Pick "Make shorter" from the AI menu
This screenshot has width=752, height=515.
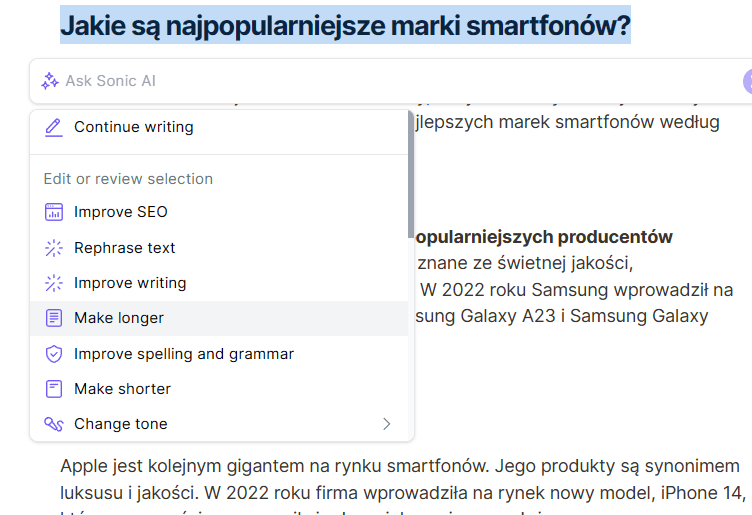tap(122, 389)
